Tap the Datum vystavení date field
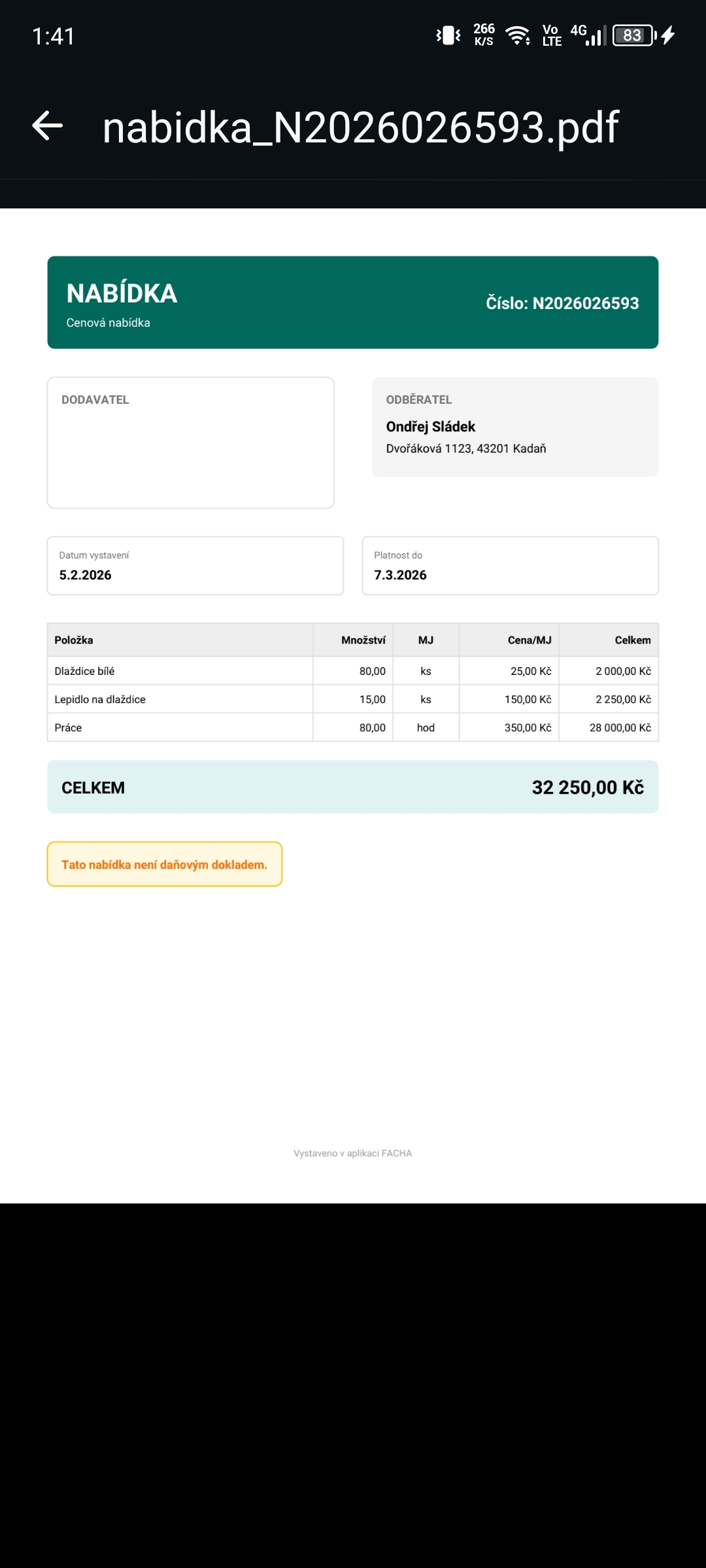The image size is (706, 1568). tap(195, 566)
